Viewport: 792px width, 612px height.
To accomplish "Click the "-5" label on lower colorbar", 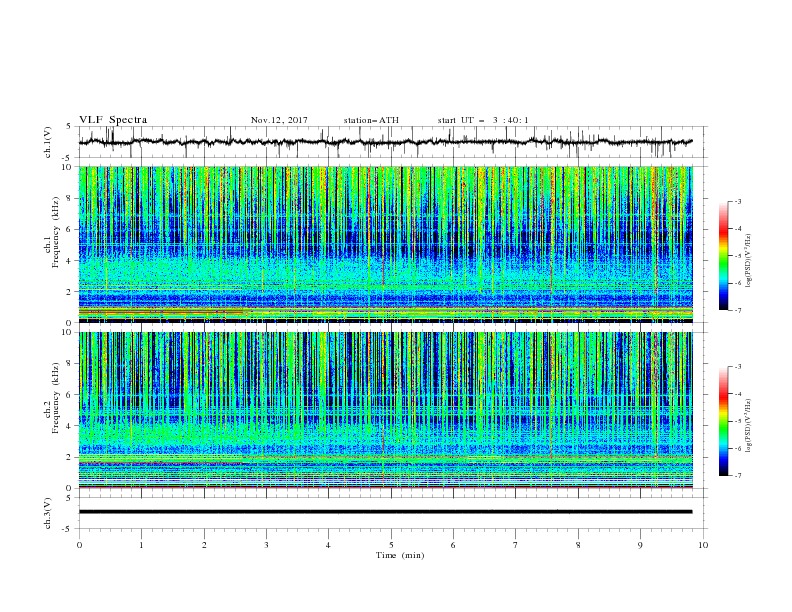I will [x=737, y=421].
